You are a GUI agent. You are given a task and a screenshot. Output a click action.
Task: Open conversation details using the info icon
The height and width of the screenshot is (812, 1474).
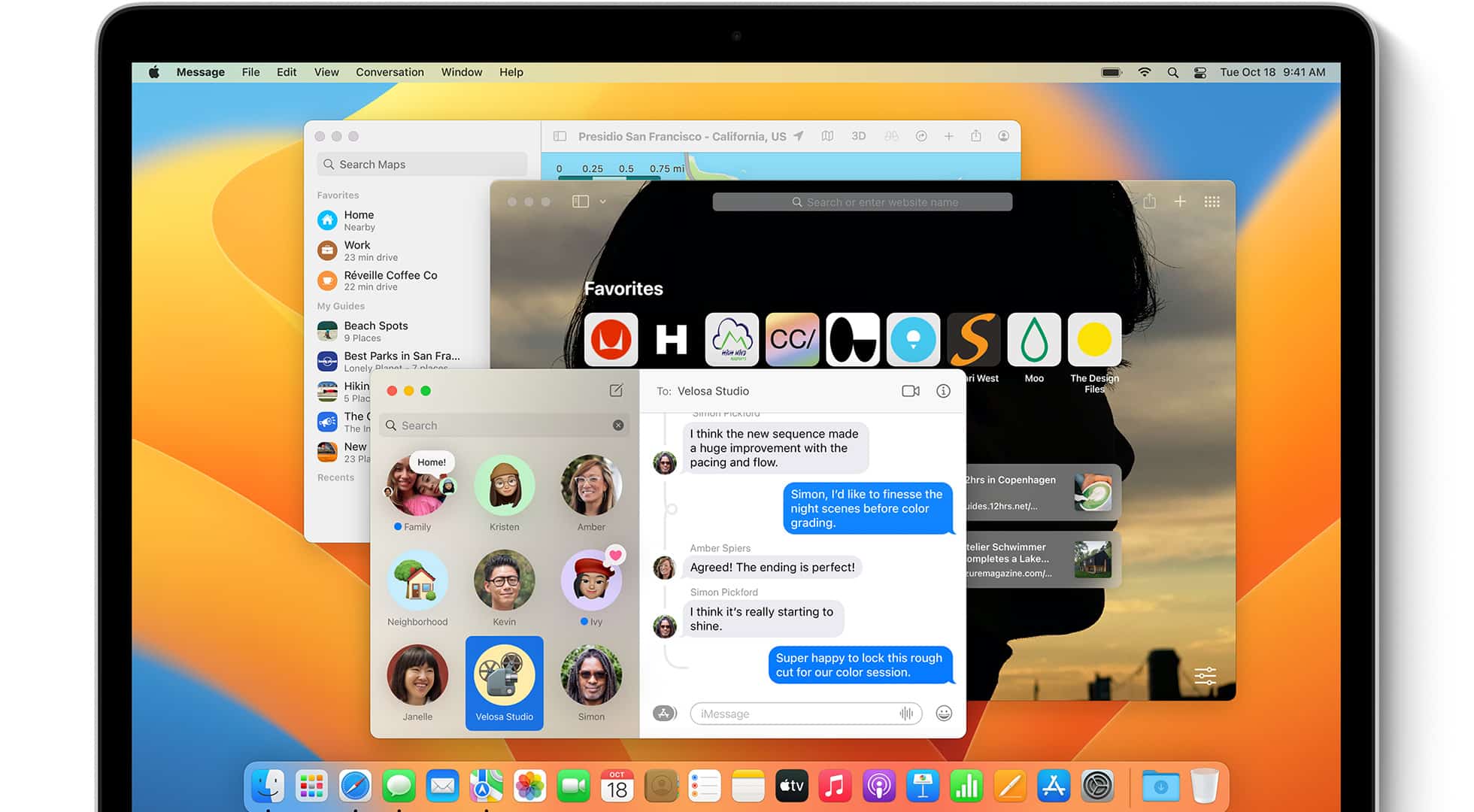943,391
